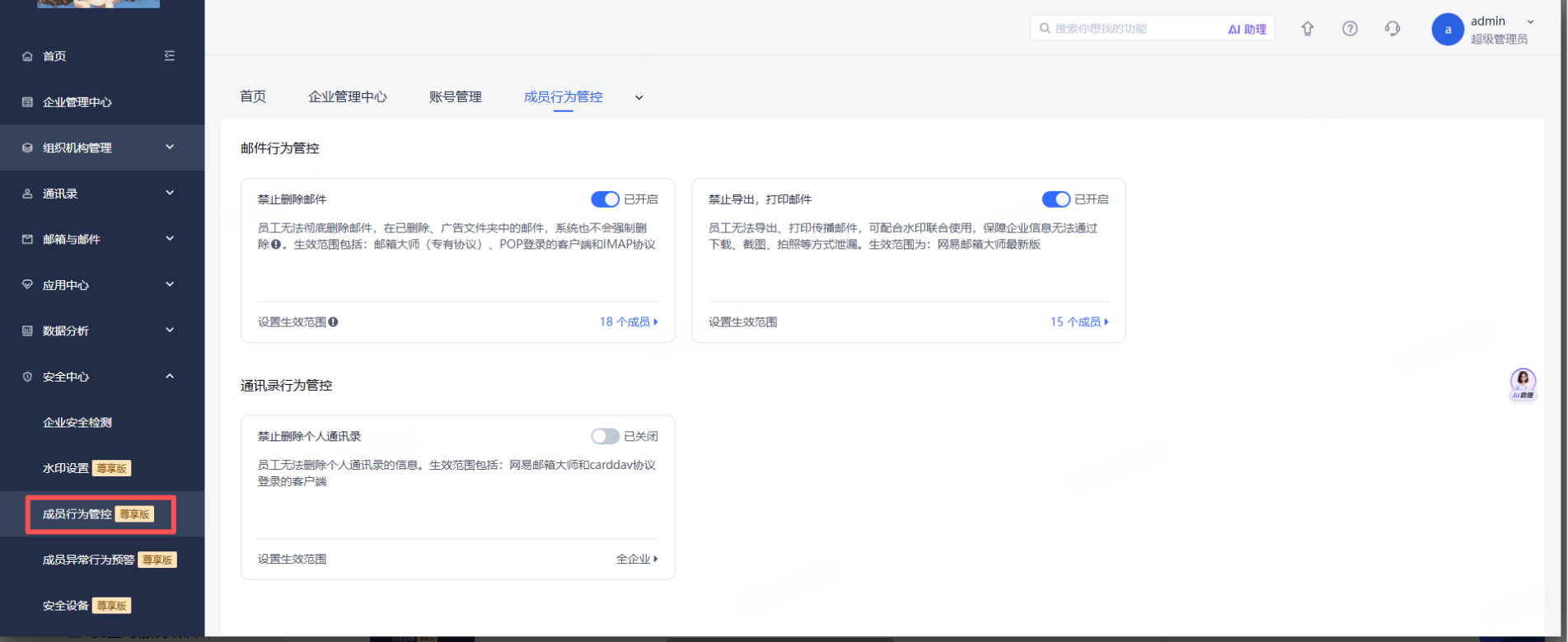The height and width of the screenshot is (642, 1568).
Task: Open 成员异常行为预警 in sidebar
Action: tap(88, 560)
